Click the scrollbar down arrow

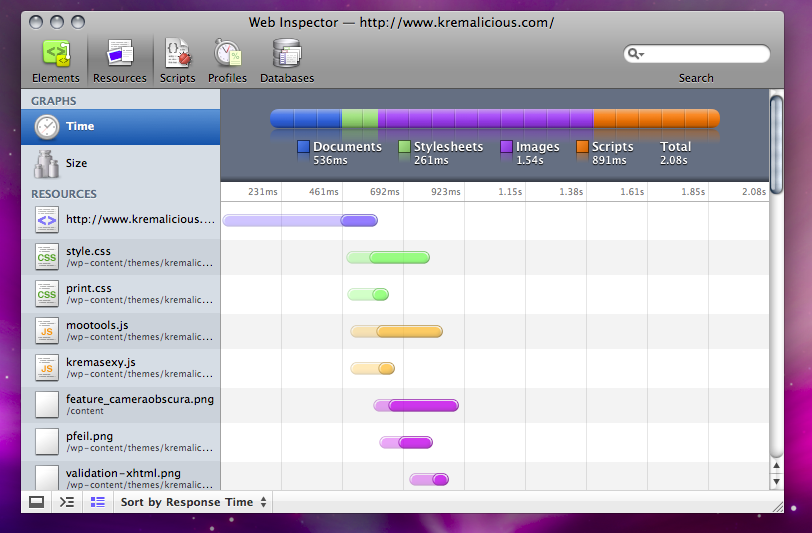[x=776, y=482]
